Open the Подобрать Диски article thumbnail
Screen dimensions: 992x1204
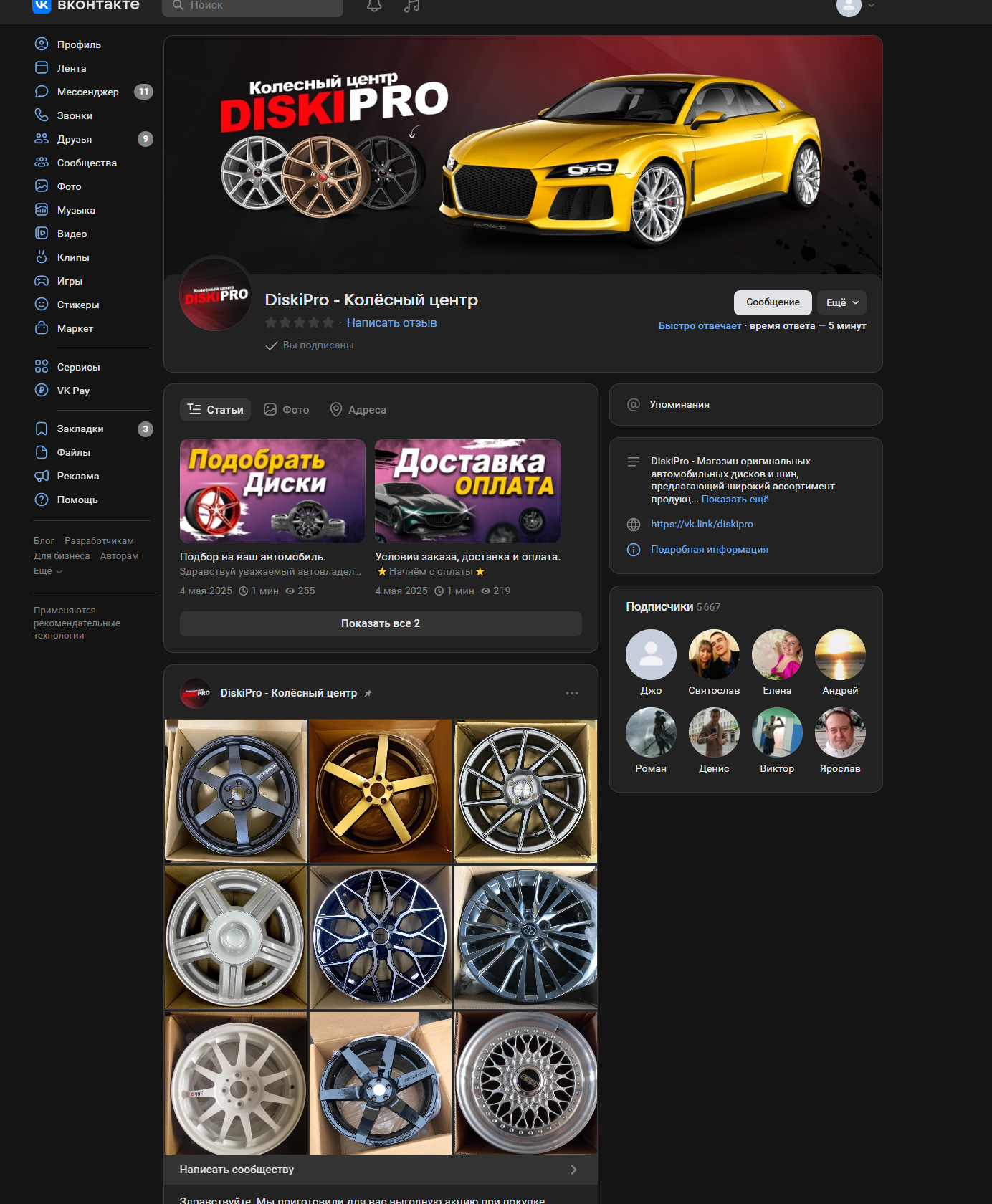272,491
